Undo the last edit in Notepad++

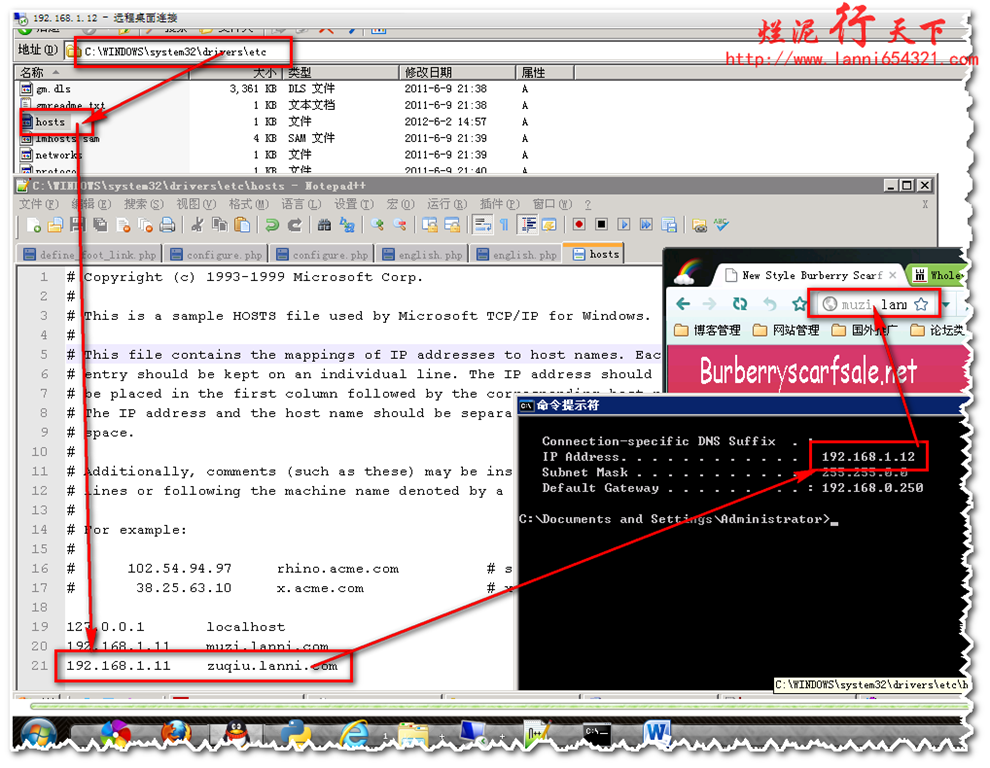[272, 225]
